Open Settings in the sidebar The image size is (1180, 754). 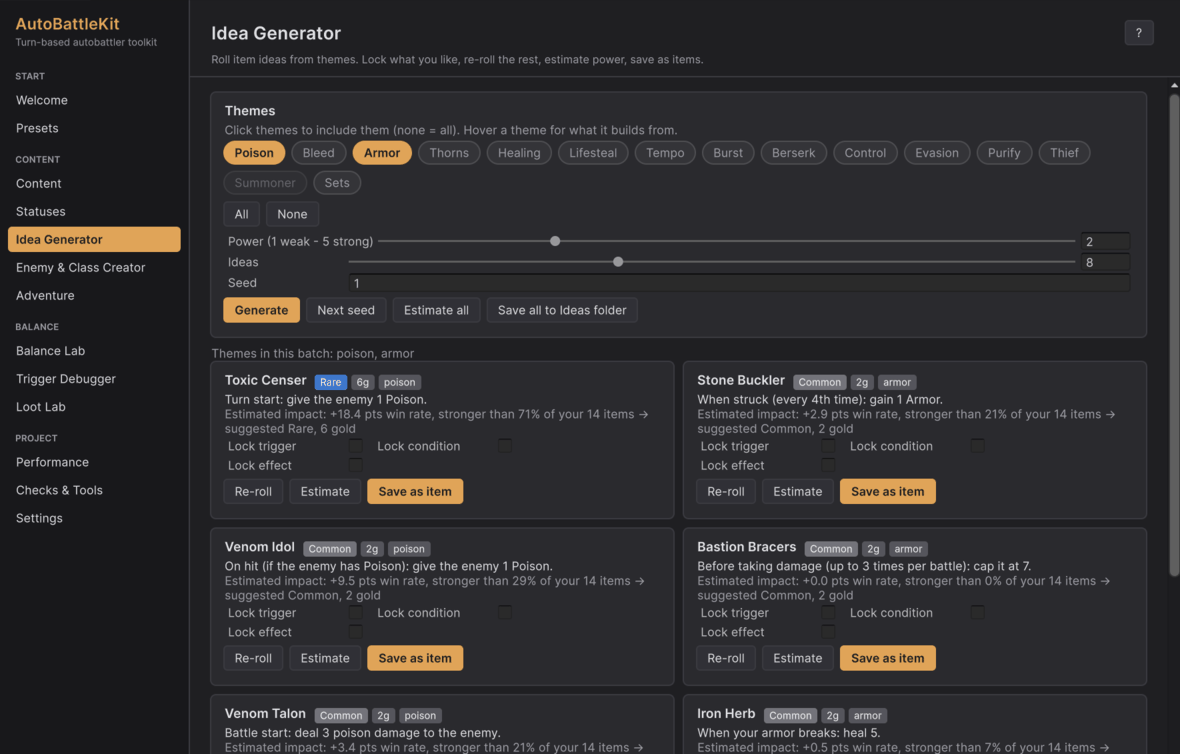tap(94, 518)
